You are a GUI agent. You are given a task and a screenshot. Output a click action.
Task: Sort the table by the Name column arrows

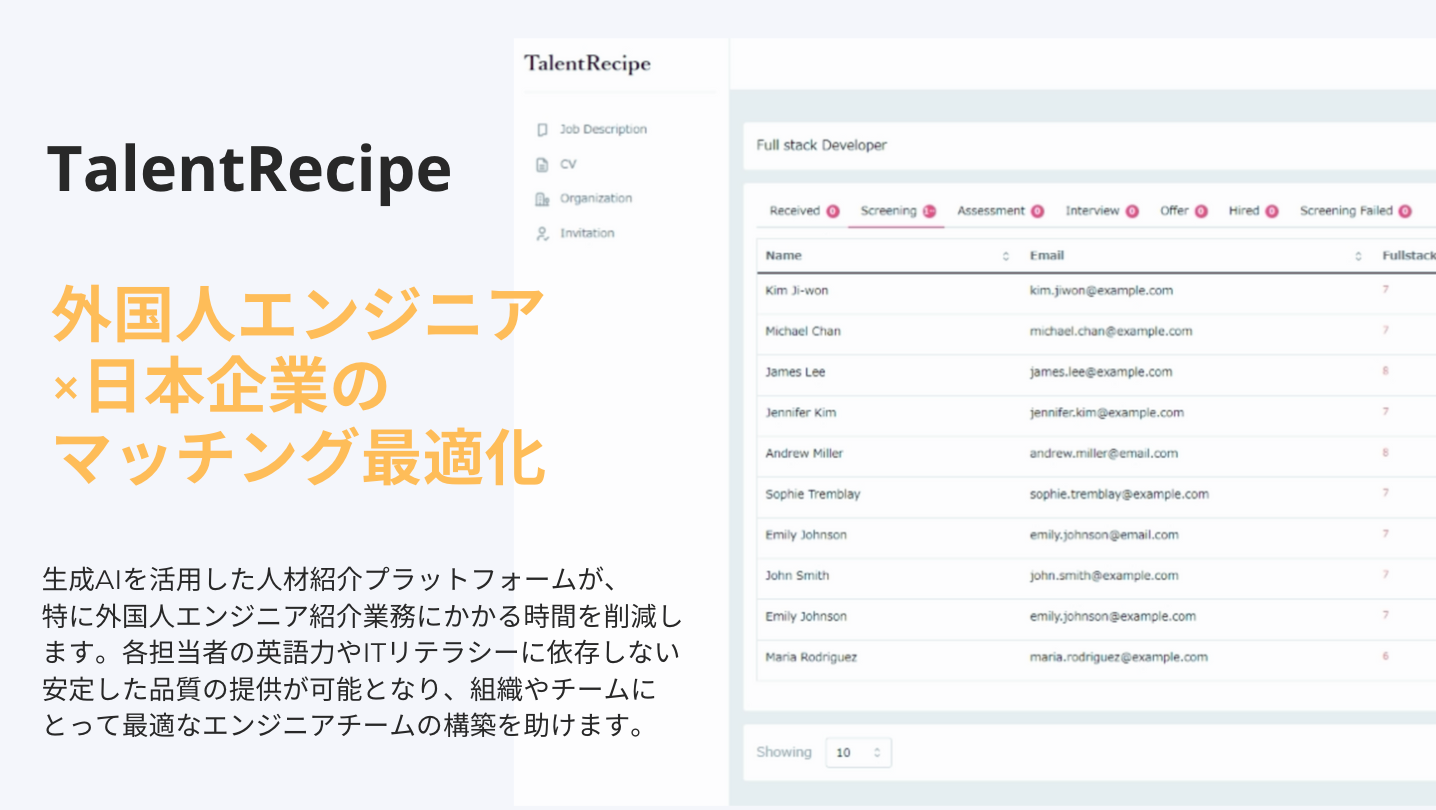click(1006, 256)
